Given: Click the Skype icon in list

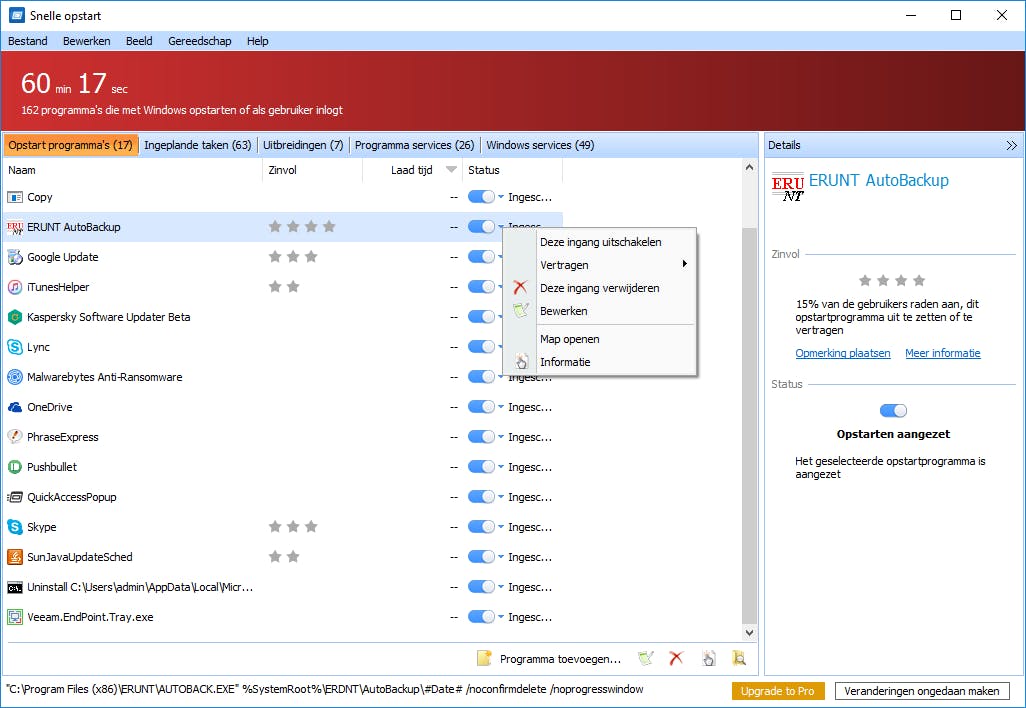Looking at the screenshot, I should click(x=14, y=527).
